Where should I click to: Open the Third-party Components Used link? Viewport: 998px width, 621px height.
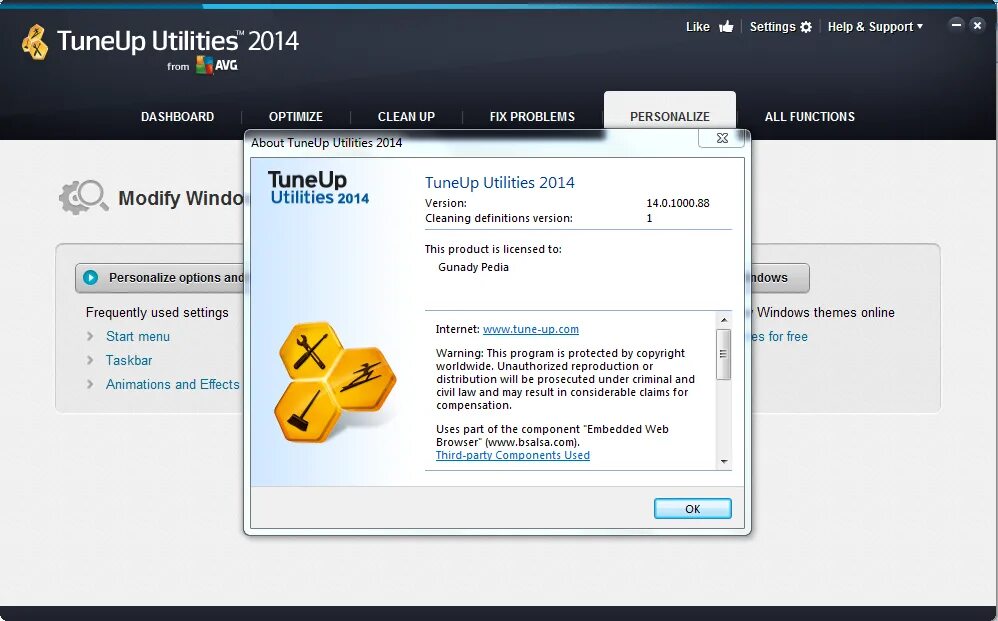coord(512,455)
